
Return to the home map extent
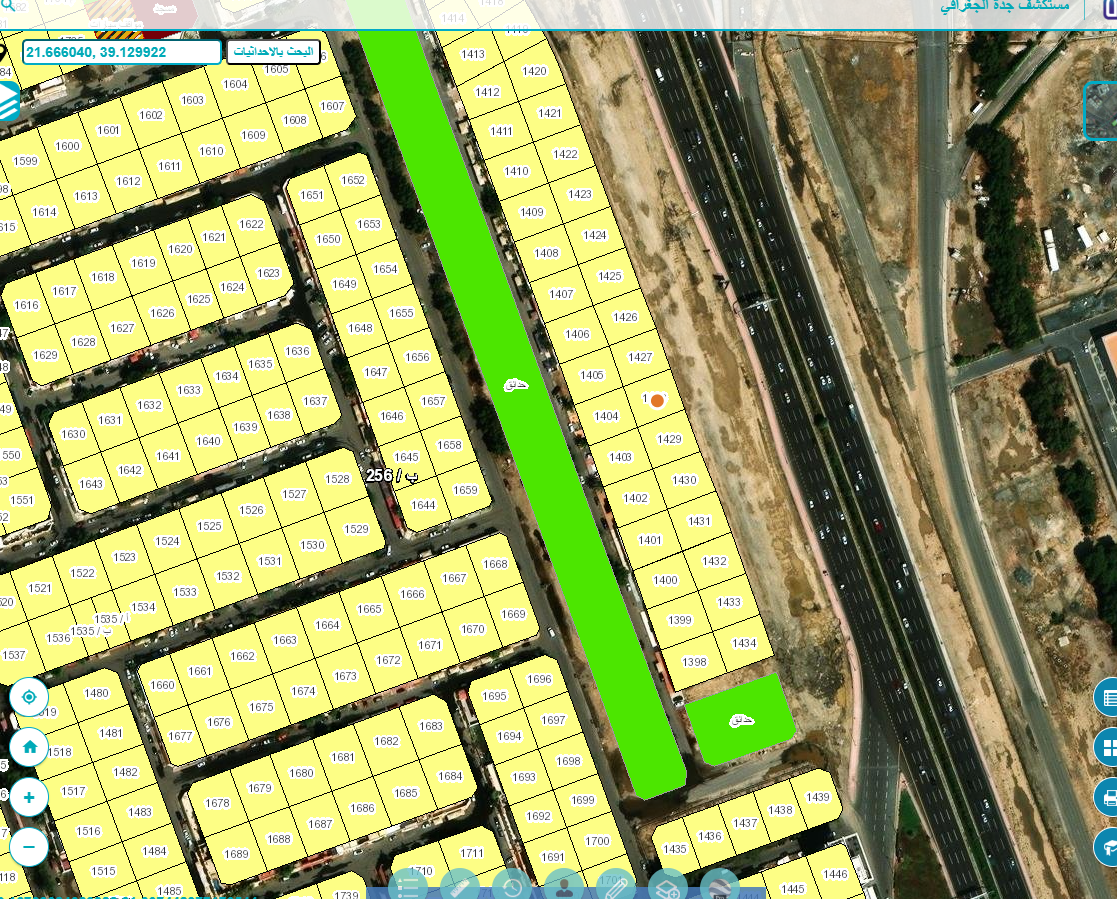[29, 747]
